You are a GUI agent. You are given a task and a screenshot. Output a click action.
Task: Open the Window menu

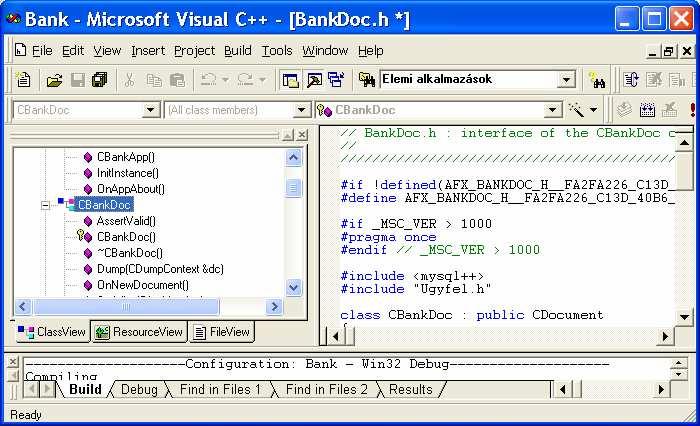(325, 50)
